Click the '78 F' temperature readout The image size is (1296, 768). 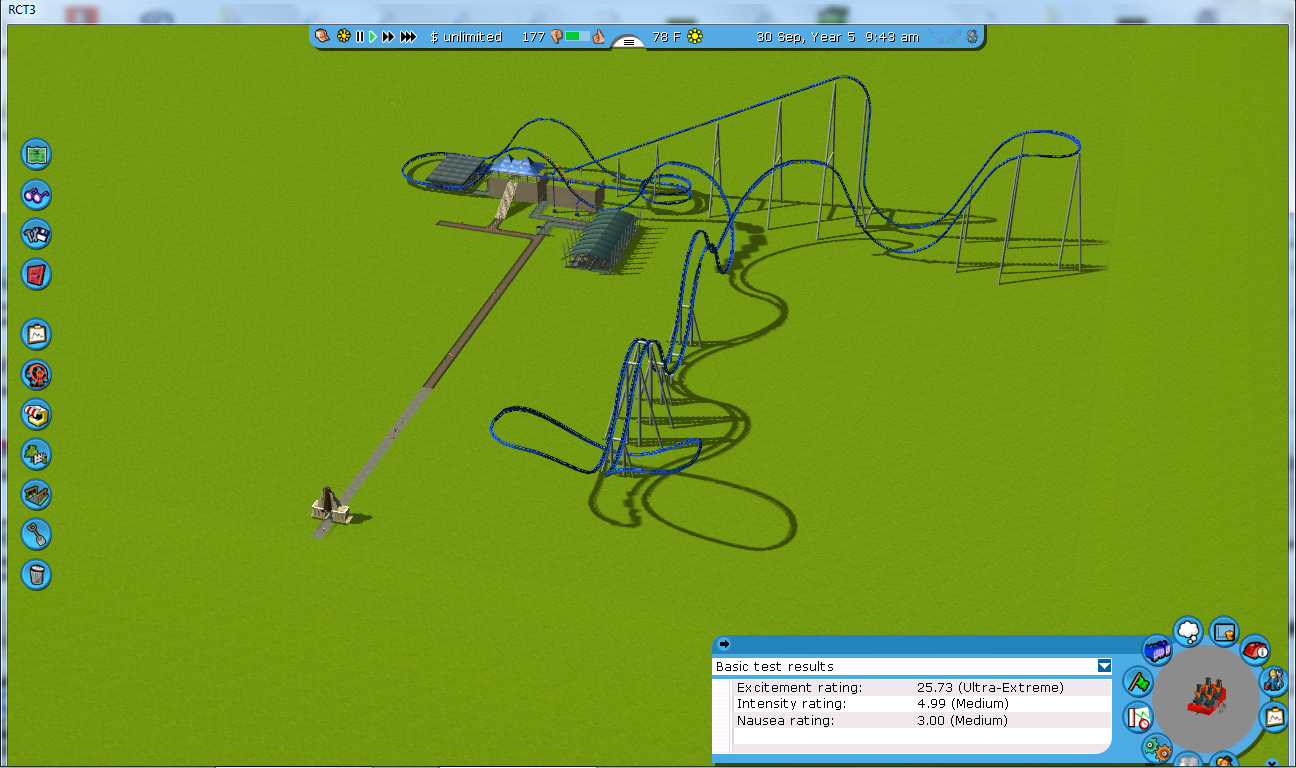coord(666,37)
